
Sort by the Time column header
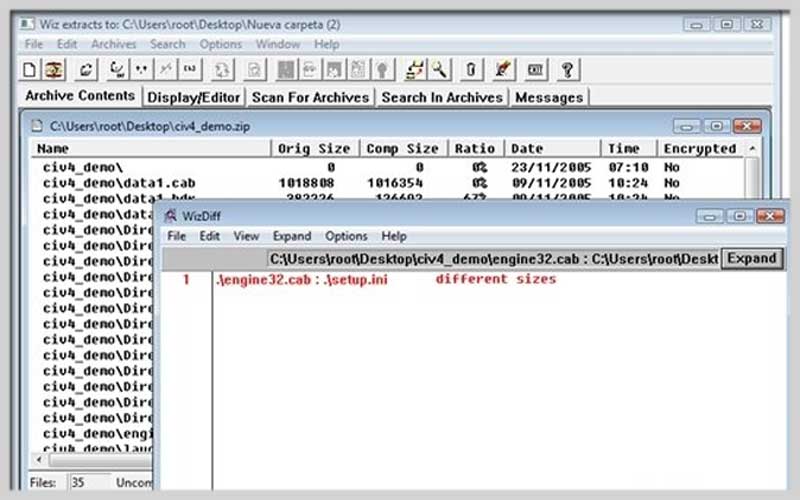click(x=629, y=148)
